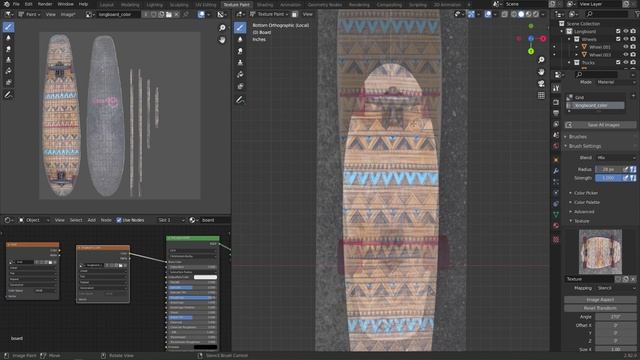Open the Help menu
The image size is (640, 360).
click(83, 4)
